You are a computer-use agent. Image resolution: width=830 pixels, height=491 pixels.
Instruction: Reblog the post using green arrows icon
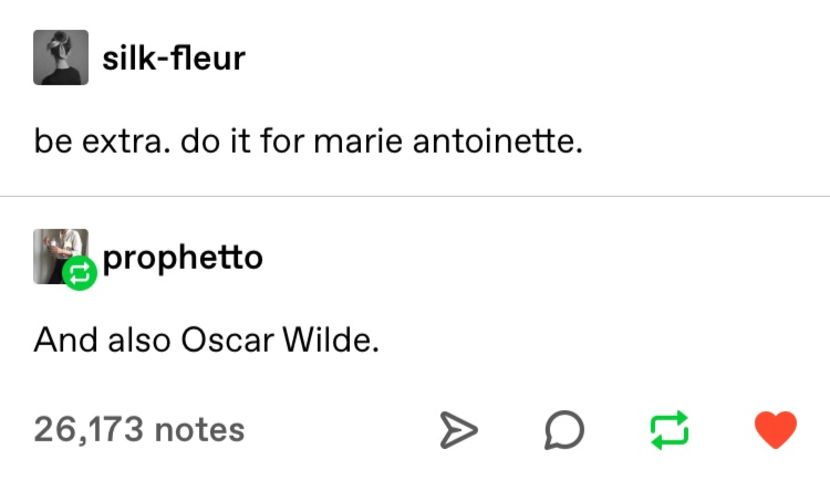point(669,430)
